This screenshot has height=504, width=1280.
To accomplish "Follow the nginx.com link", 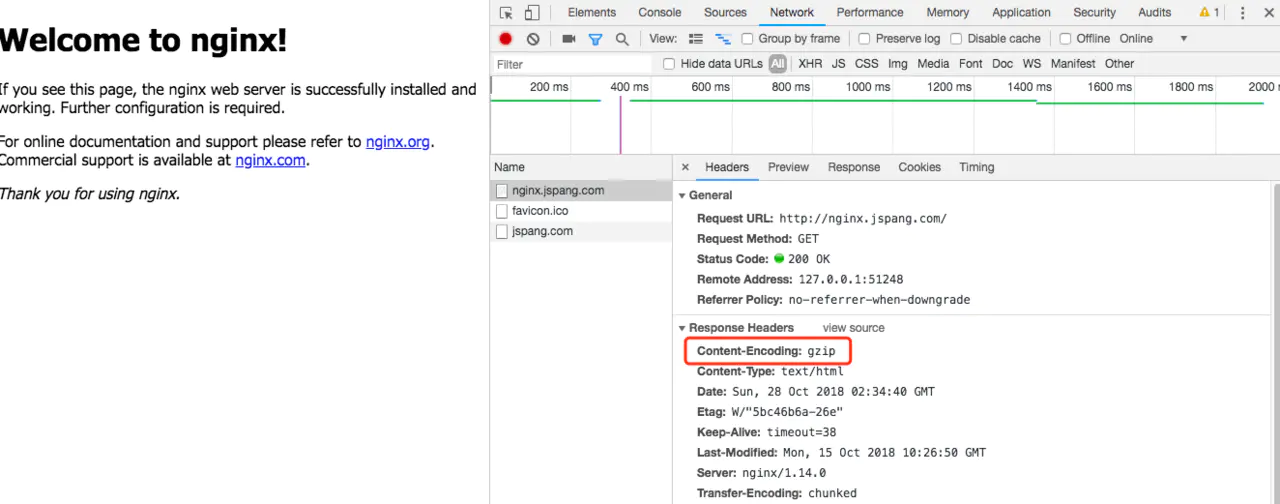I will pyautogui.click(x=271, y=160).
